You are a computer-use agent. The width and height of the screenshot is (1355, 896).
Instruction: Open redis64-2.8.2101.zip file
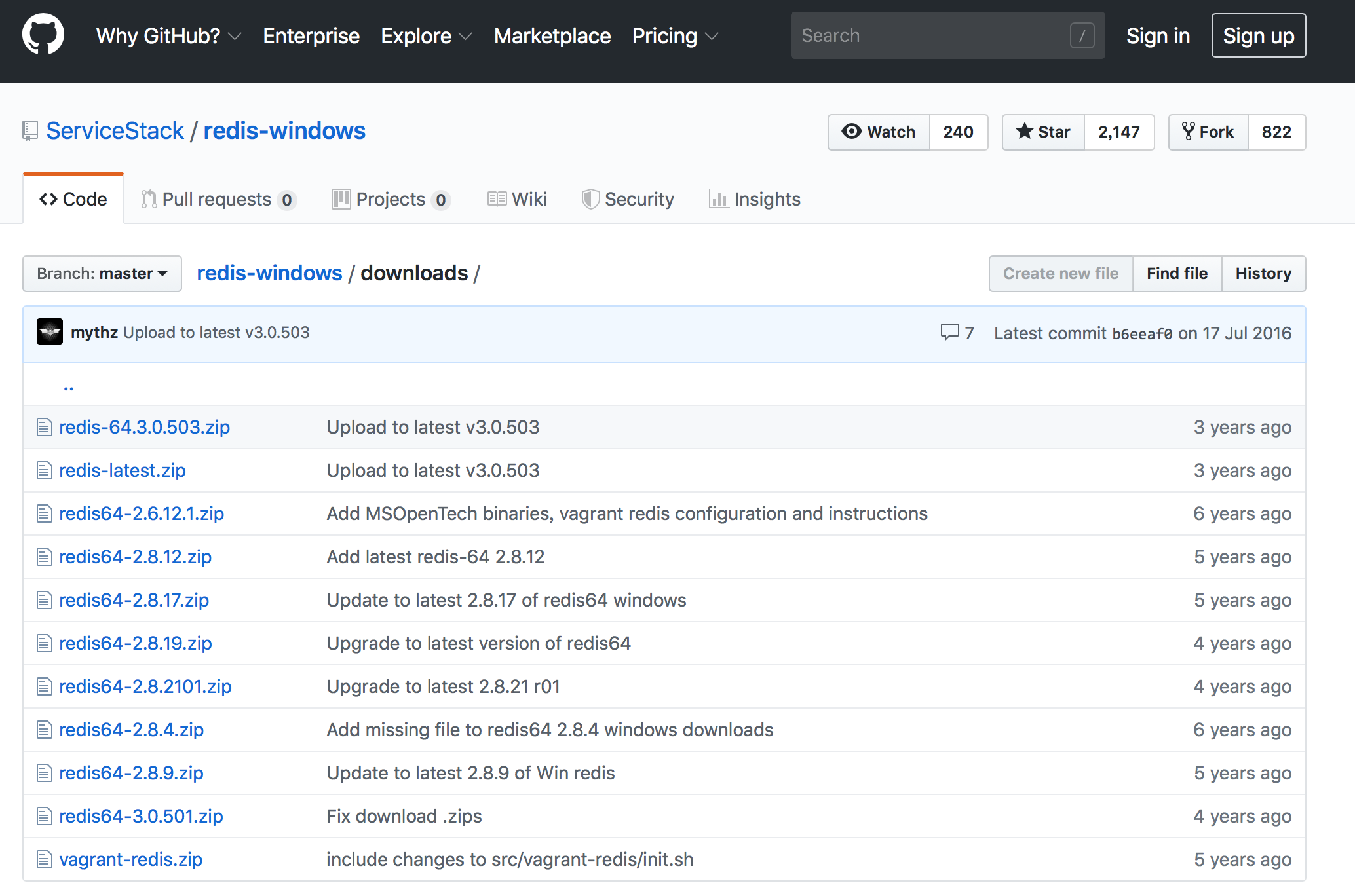click(145, 686)
